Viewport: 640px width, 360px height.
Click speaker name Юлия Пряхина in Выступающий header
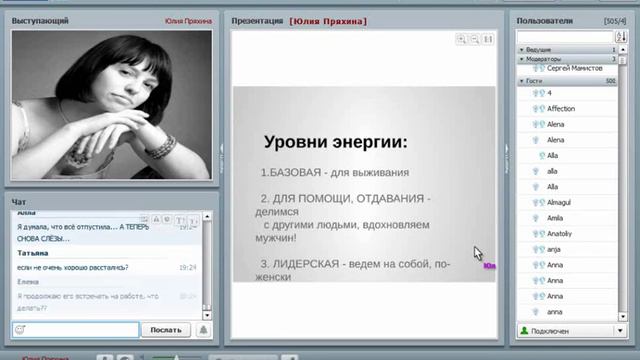[x=188, y=21]
